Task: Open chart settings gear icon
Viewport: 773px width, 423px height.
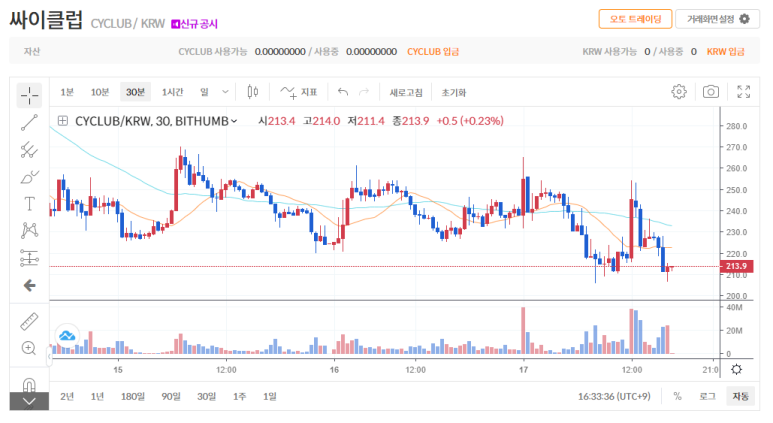Action: (679, 92)
